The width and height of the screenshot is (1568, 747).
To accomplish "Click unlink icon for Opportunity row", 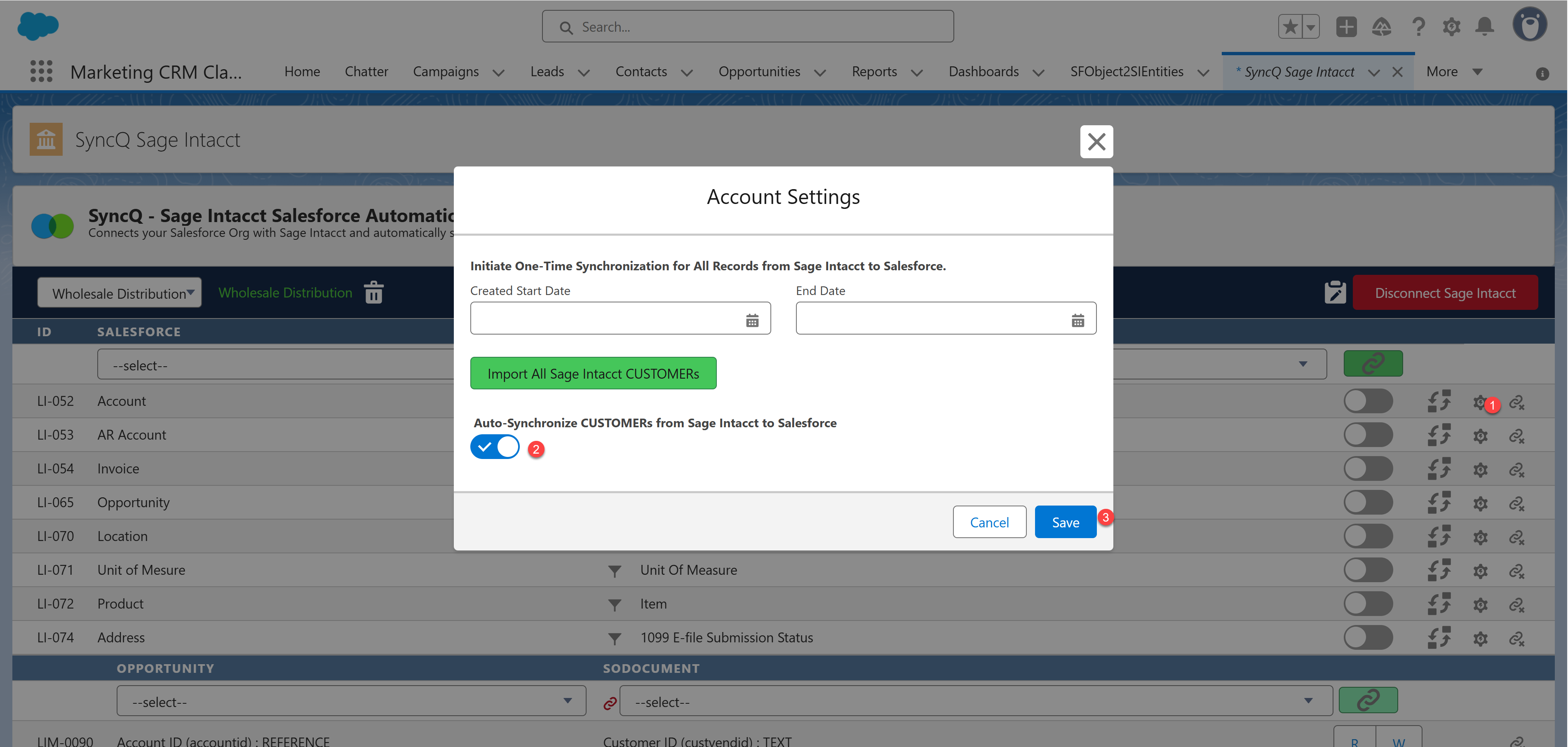I will 1516,503.
